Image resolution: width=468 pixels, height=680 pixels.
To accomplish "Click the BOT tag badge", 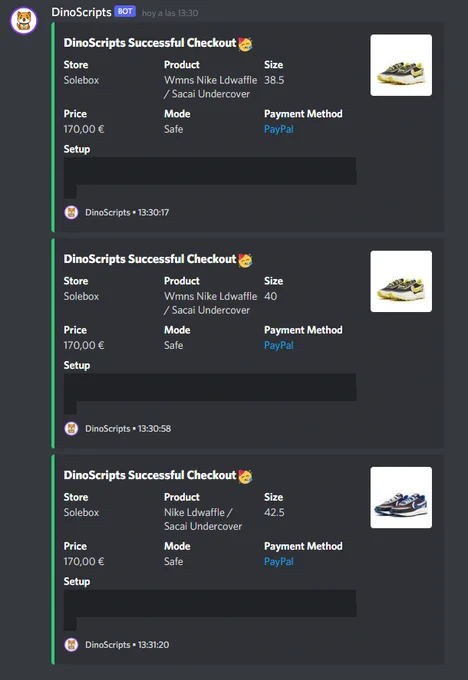I will [125, 11].
